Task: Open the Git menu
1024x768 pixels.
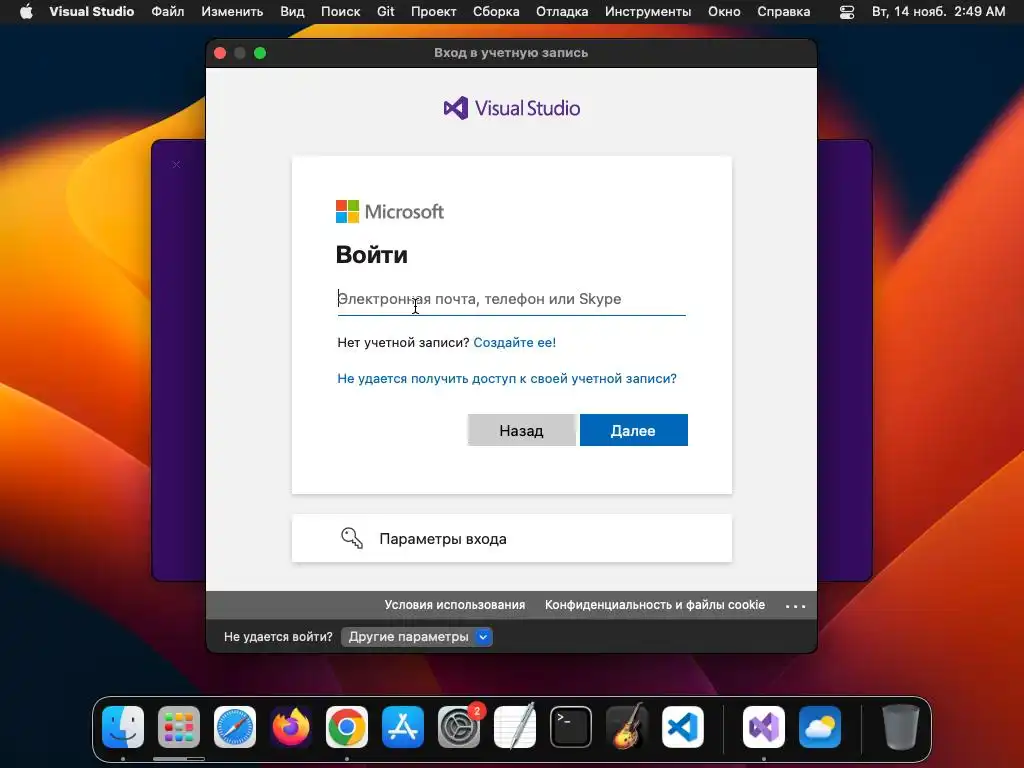Action: (385, 11)
